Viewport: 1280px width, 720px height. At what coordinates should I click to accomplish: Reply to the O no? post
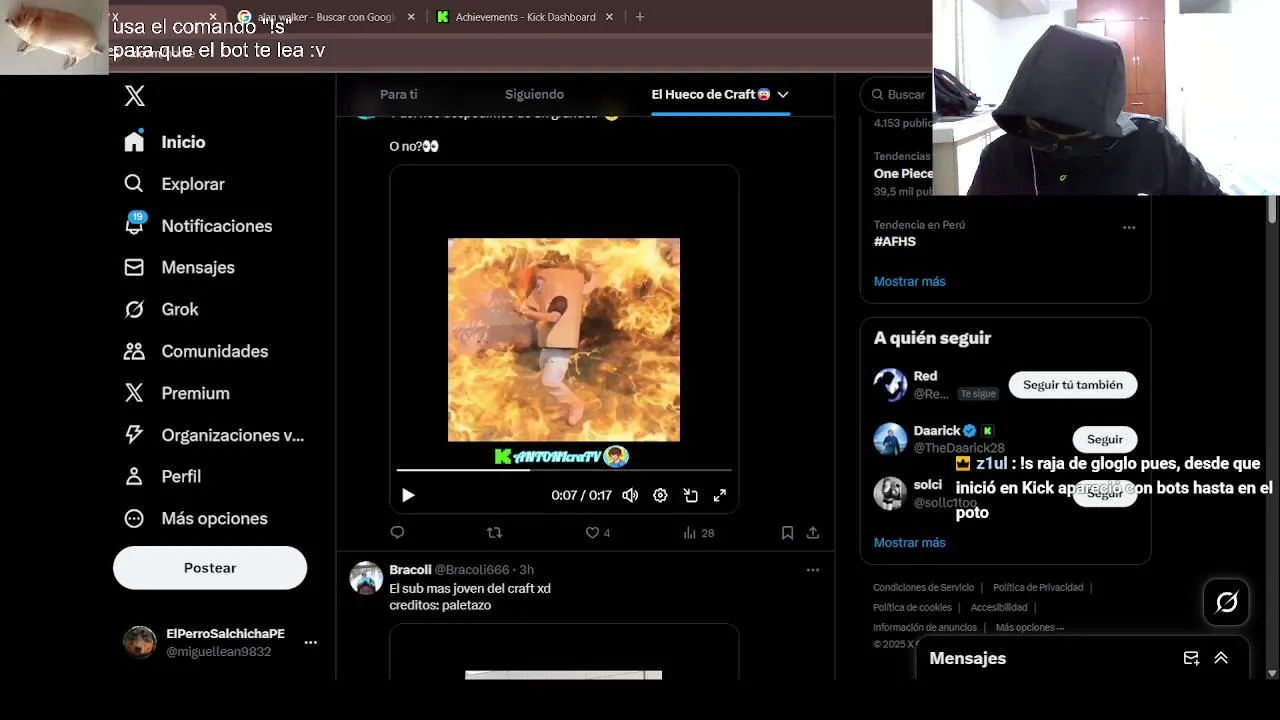click(397, 533)
